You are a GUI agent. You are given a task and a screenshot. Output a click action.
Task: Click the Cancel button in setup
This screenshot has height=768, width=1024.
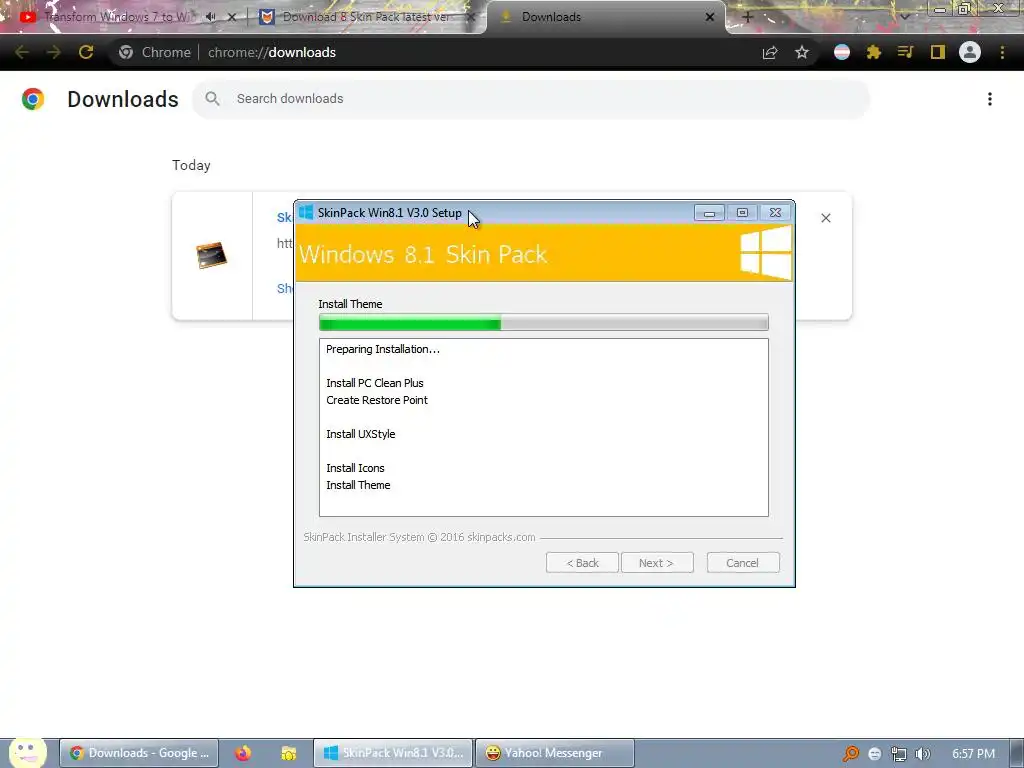743,563
